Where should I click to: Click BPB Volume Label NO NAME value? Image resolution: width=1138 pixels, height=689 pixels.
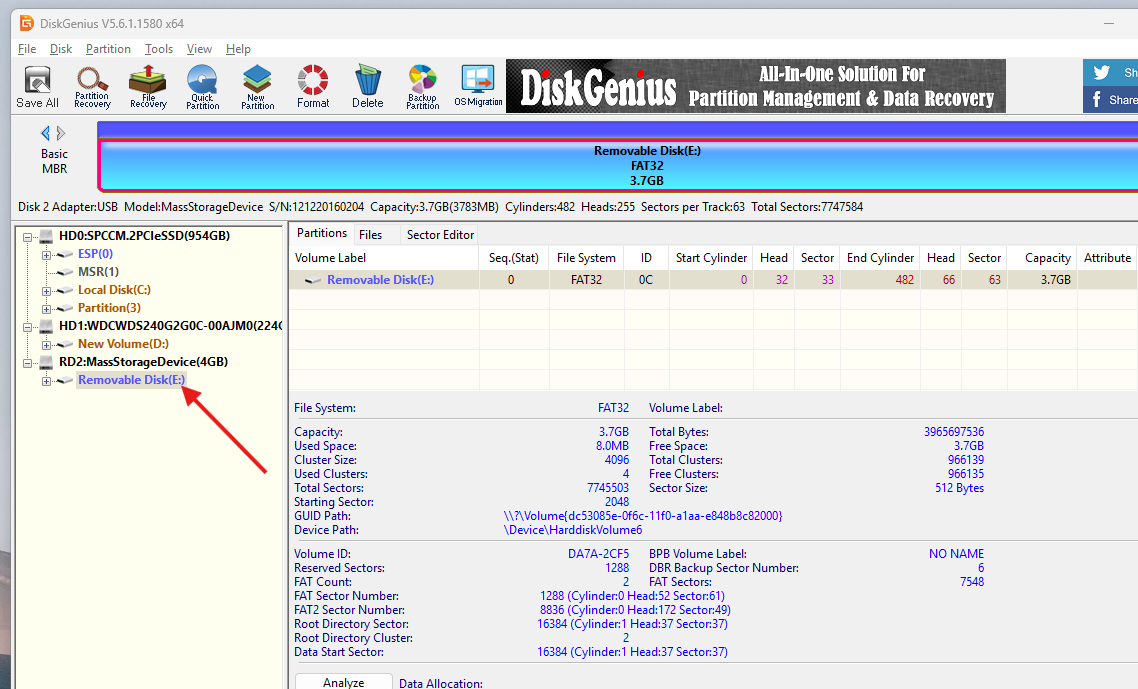point(956,553)
